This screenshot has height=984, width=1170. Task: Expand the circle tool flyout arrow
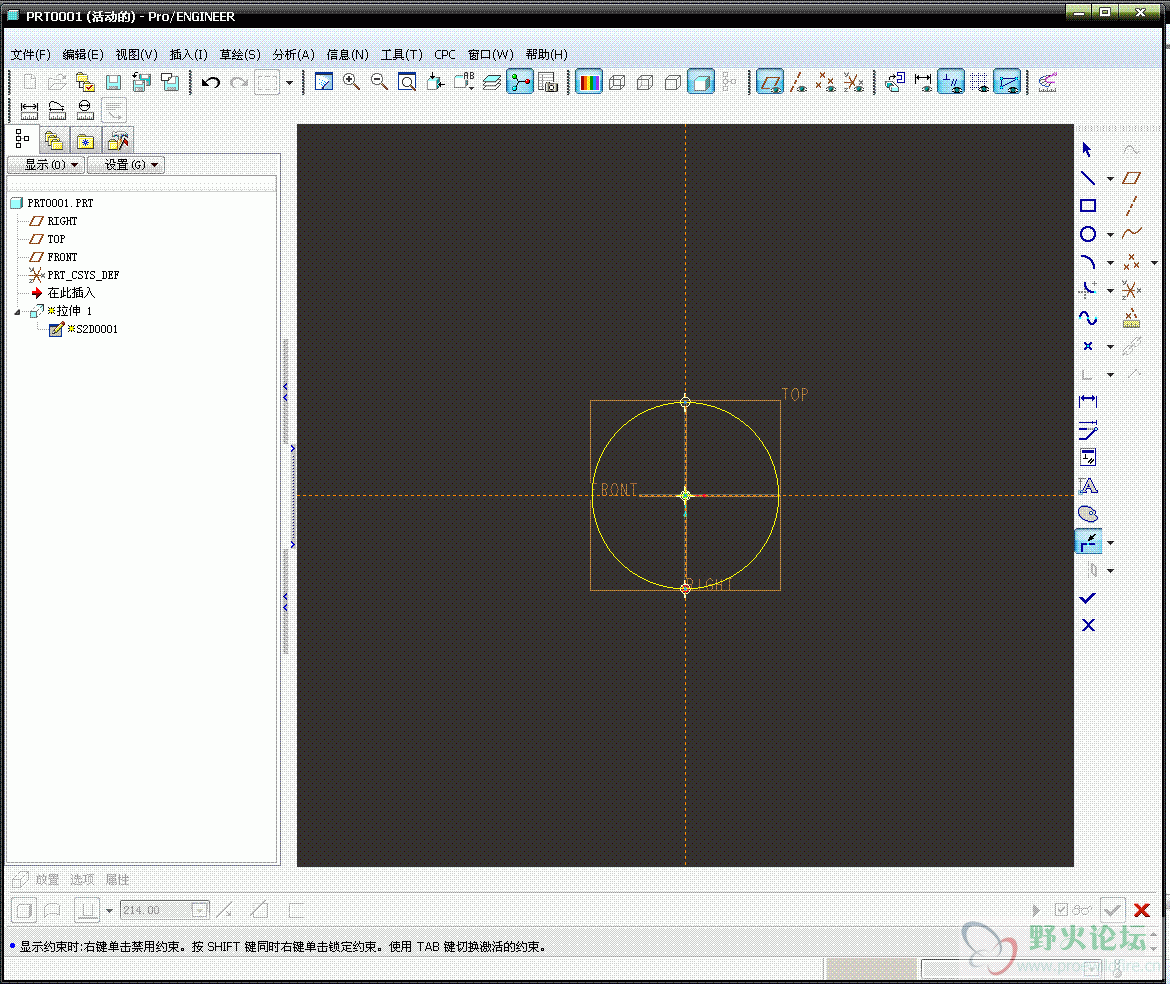coord(1110,235)
